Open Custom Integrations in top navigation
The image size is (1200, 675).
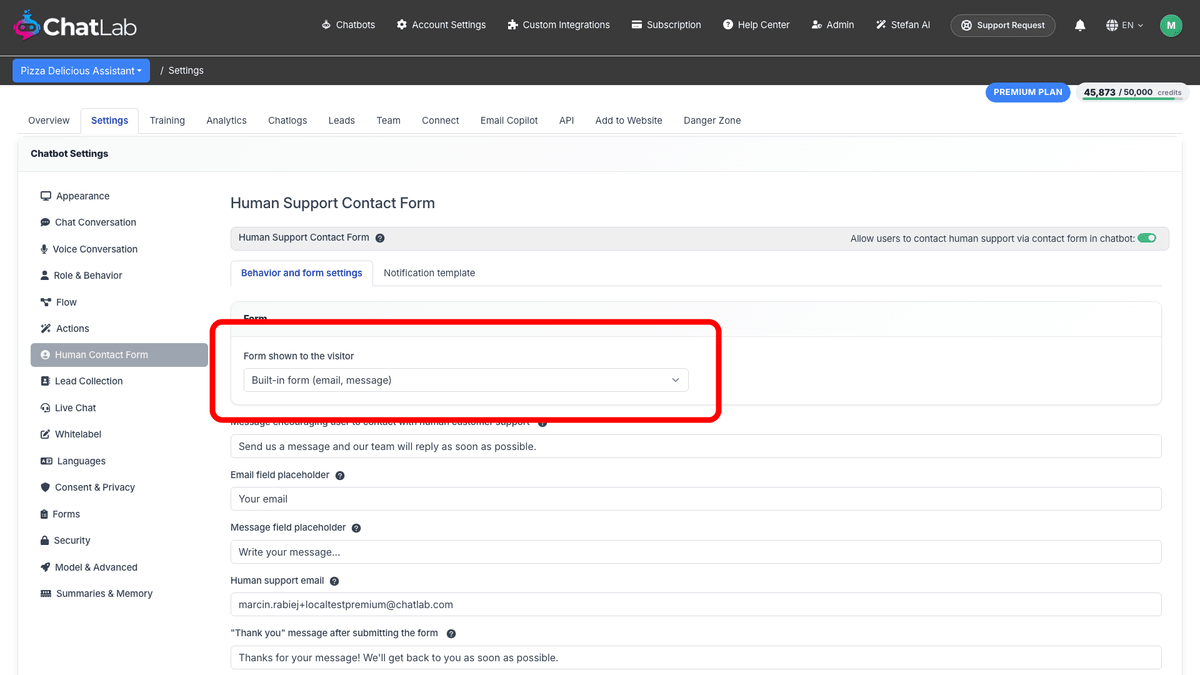[x=559, y=25]
